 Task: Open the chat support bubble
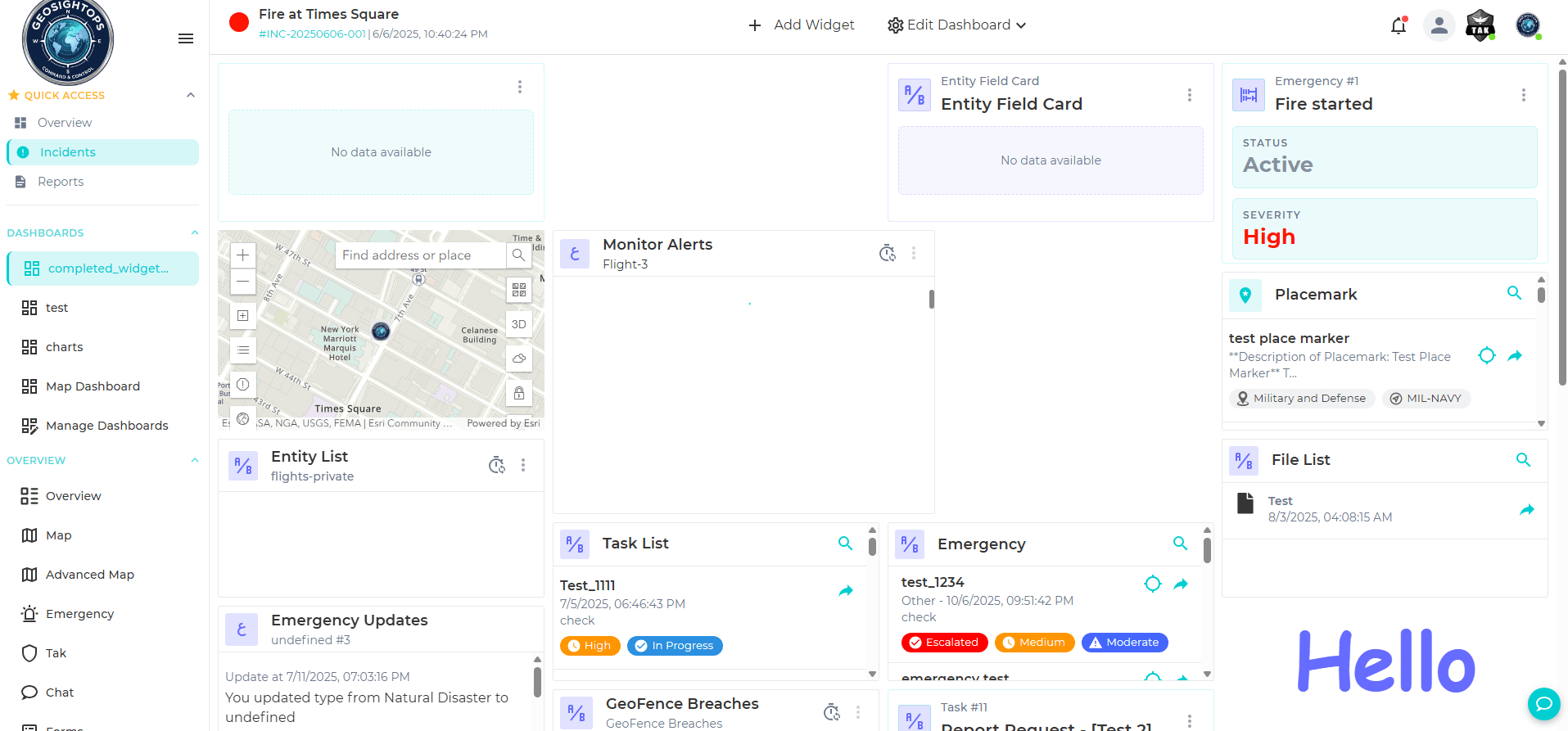pyautogui.click(x=1543, y=704)
